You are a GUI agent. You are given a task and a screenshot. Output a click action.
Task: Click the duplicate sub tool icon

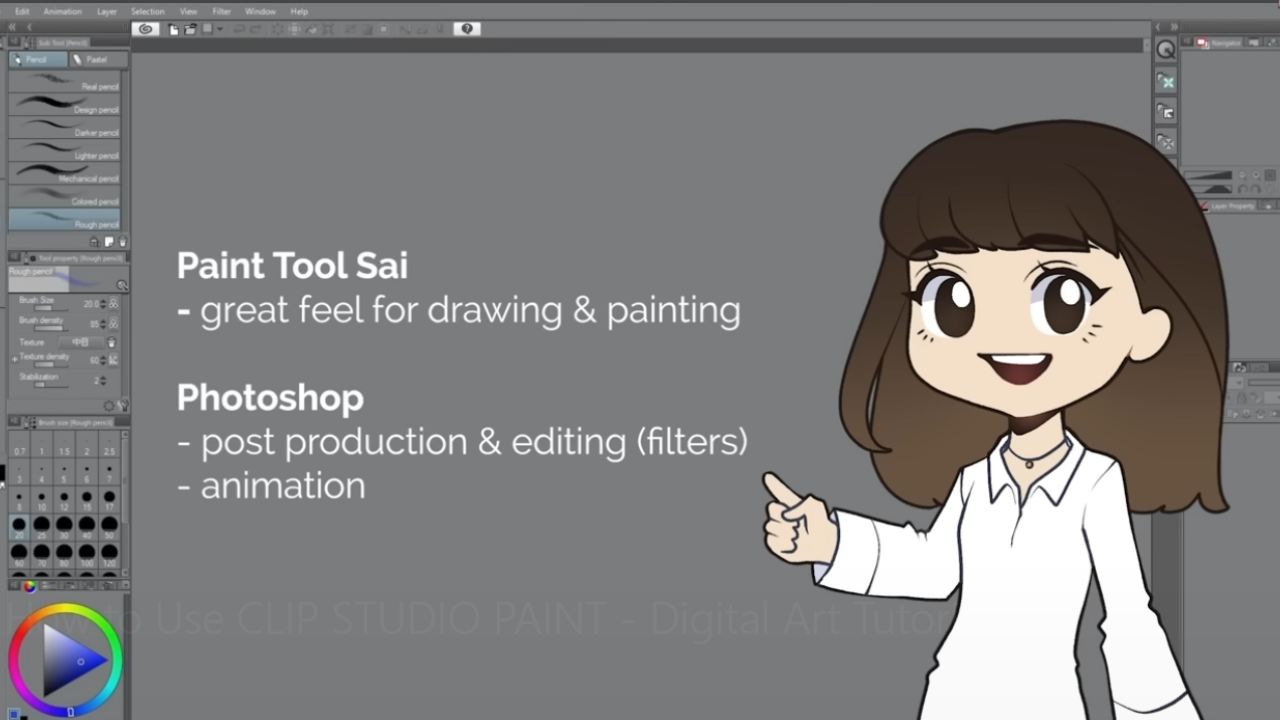[109, 241]
